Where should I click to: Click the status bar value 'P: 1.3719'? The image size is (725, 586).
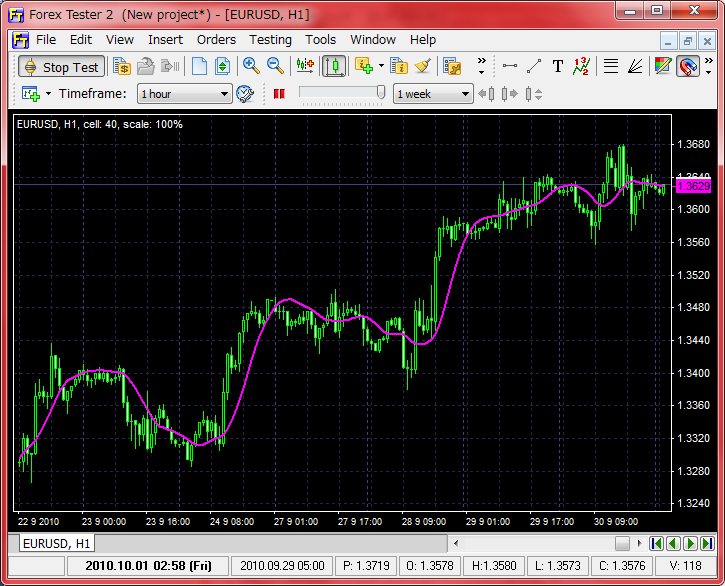(x=366, y=566)
